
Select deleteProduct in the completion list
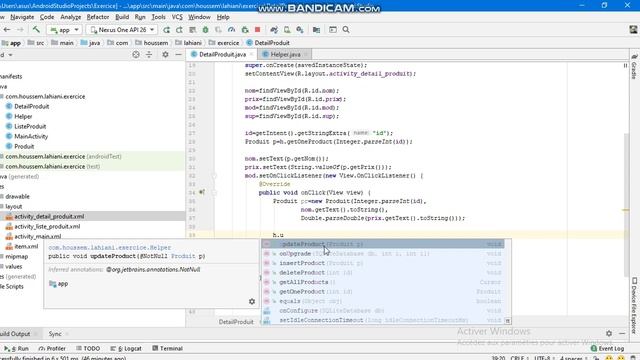tap(383, 273)
